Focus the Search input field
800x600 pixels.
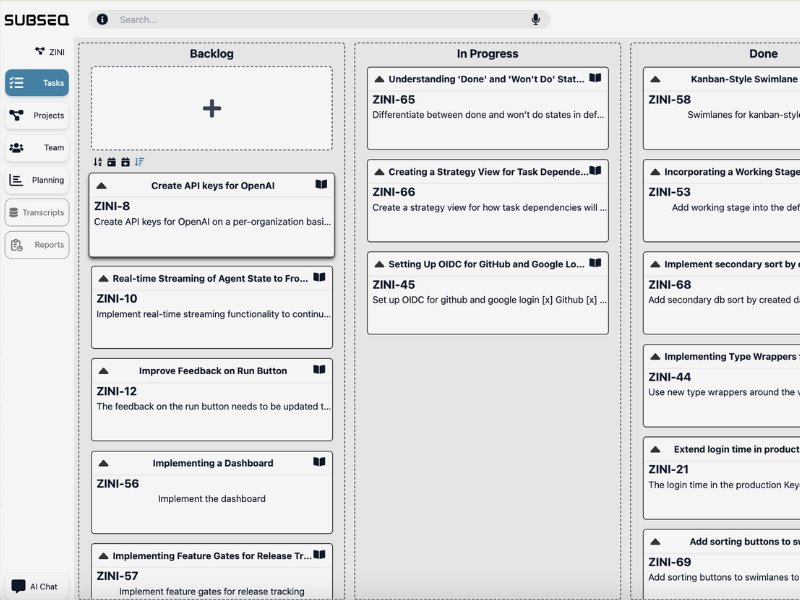(x=321, y=19)
